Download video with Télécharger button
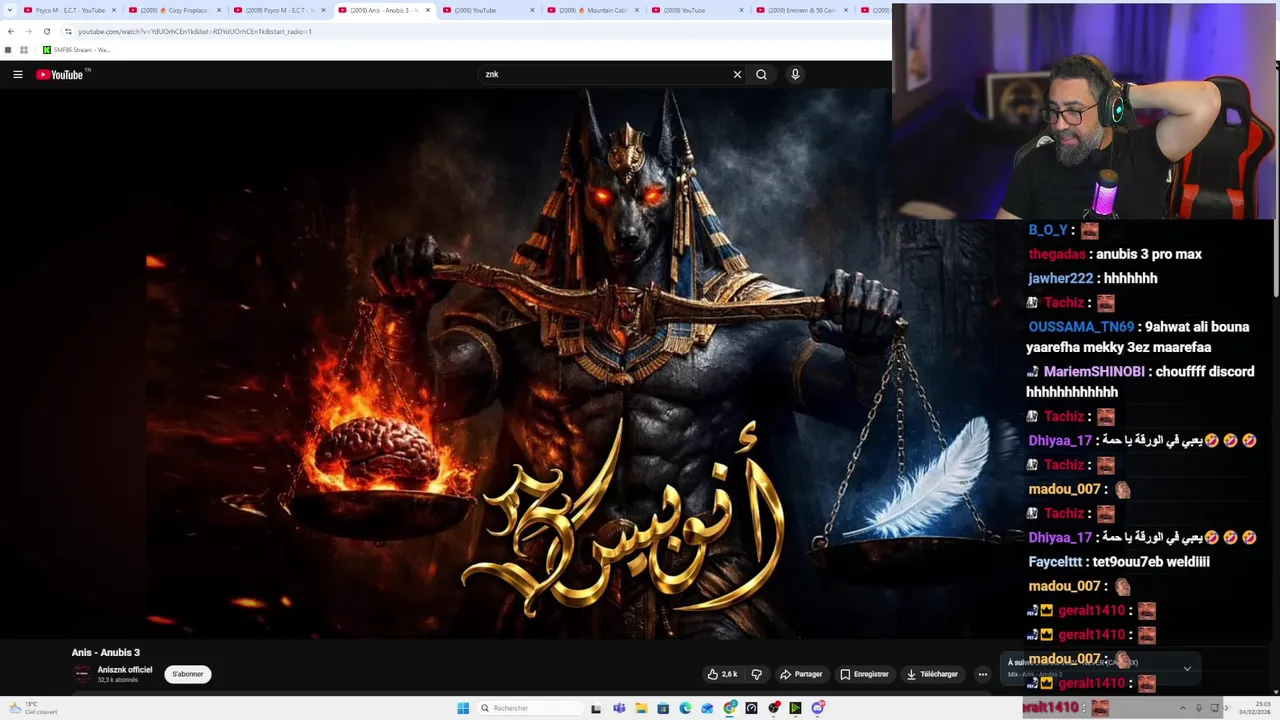 (932, 674)
